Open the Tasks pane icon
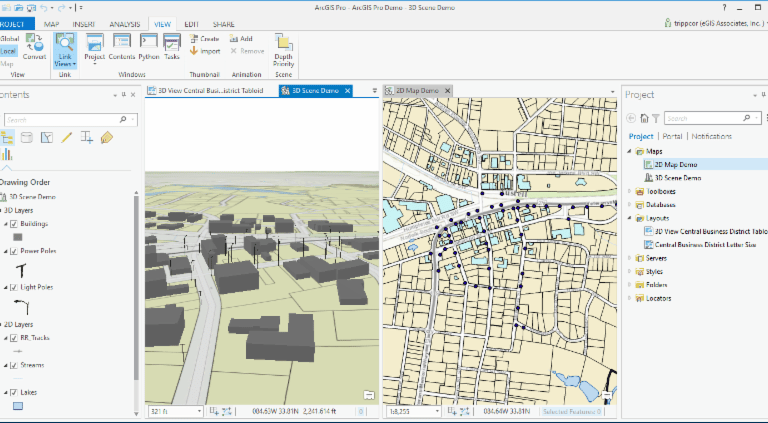 coord(172,47)
